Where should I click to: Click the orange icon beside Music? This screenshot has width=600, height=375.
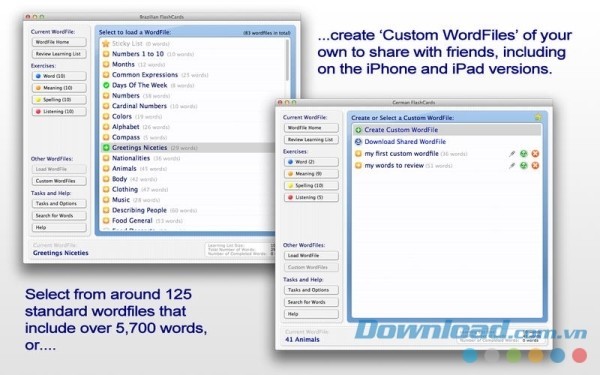[106, 200]
